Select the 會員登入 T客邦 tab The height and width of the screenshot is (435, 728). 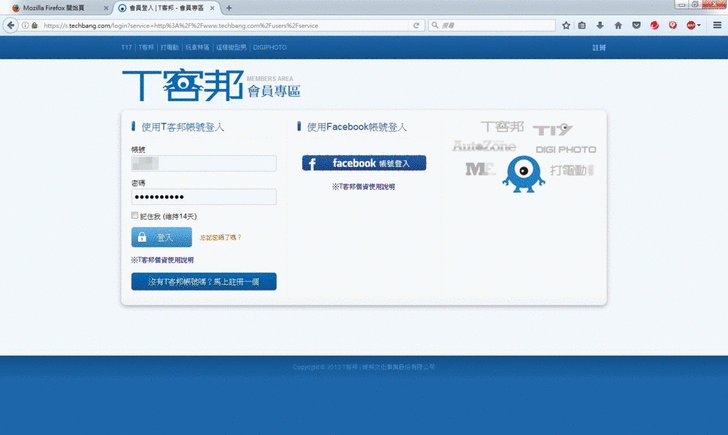click(x=166, y=8)
